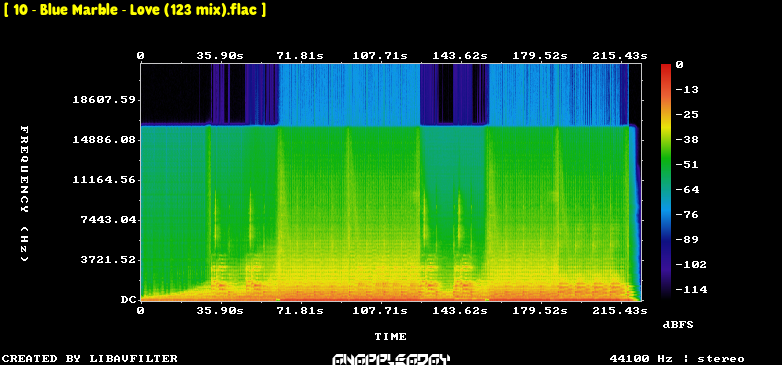Click the 107.71s label on bottom axis

coord(380,311)
